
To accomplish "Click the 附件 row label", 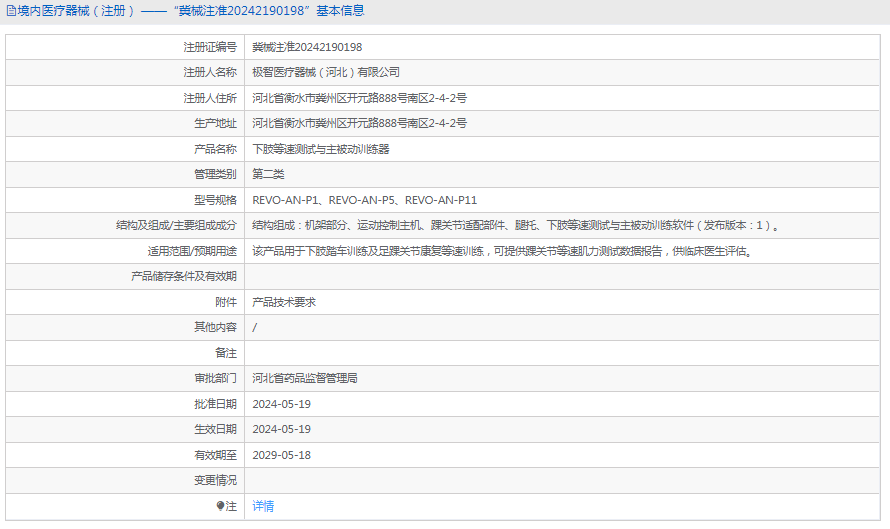I will point(226,302).
